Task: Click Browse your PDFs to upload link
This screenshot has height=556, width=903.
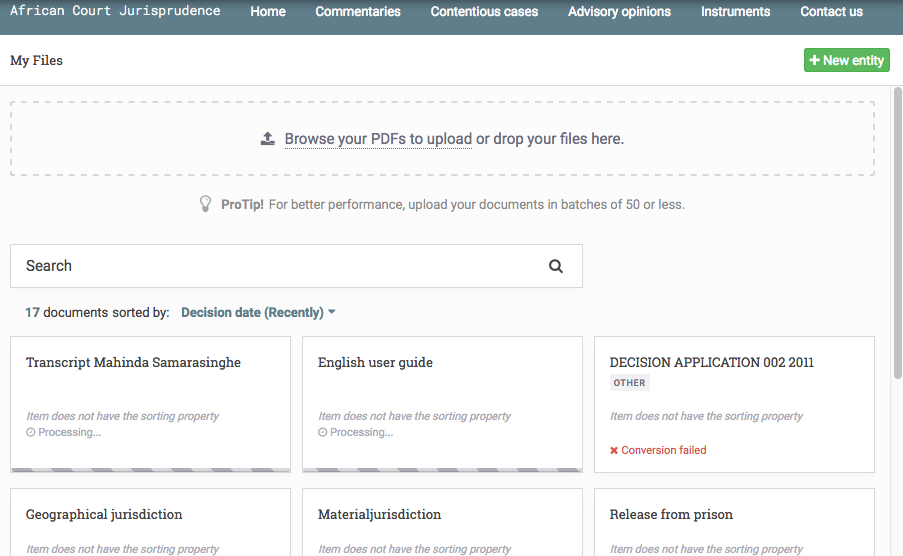Action: click(x=378, y=139)
